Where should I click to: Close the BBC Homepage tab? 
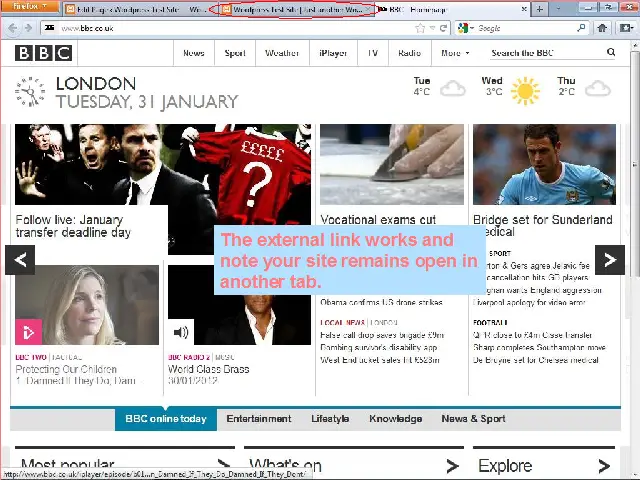pyautogui.click(x=524, y=9)
